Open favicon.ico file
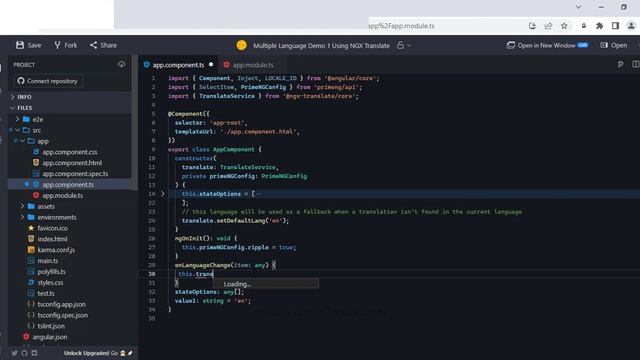This screenshot has height=360, width=640. (x=52, y=228)
